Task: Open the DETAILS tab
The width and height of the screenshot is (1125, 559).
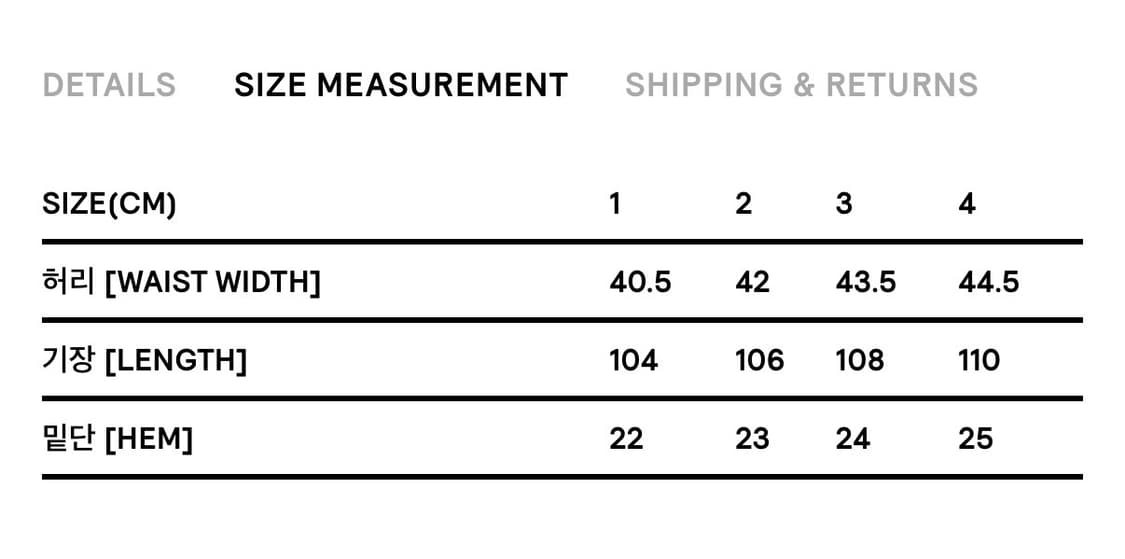Action: [x=109, y=85]
